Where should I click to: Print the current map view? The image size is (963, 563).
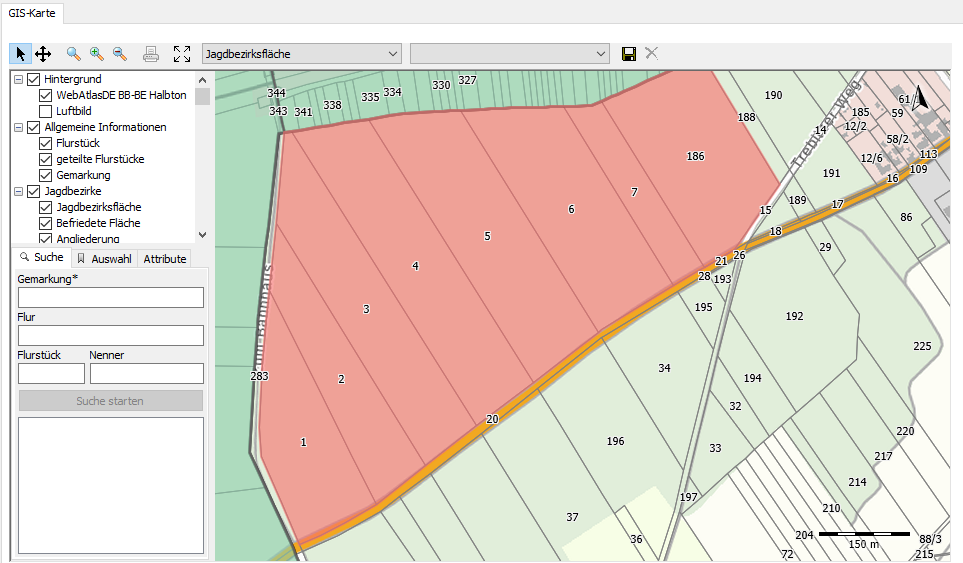150,54
